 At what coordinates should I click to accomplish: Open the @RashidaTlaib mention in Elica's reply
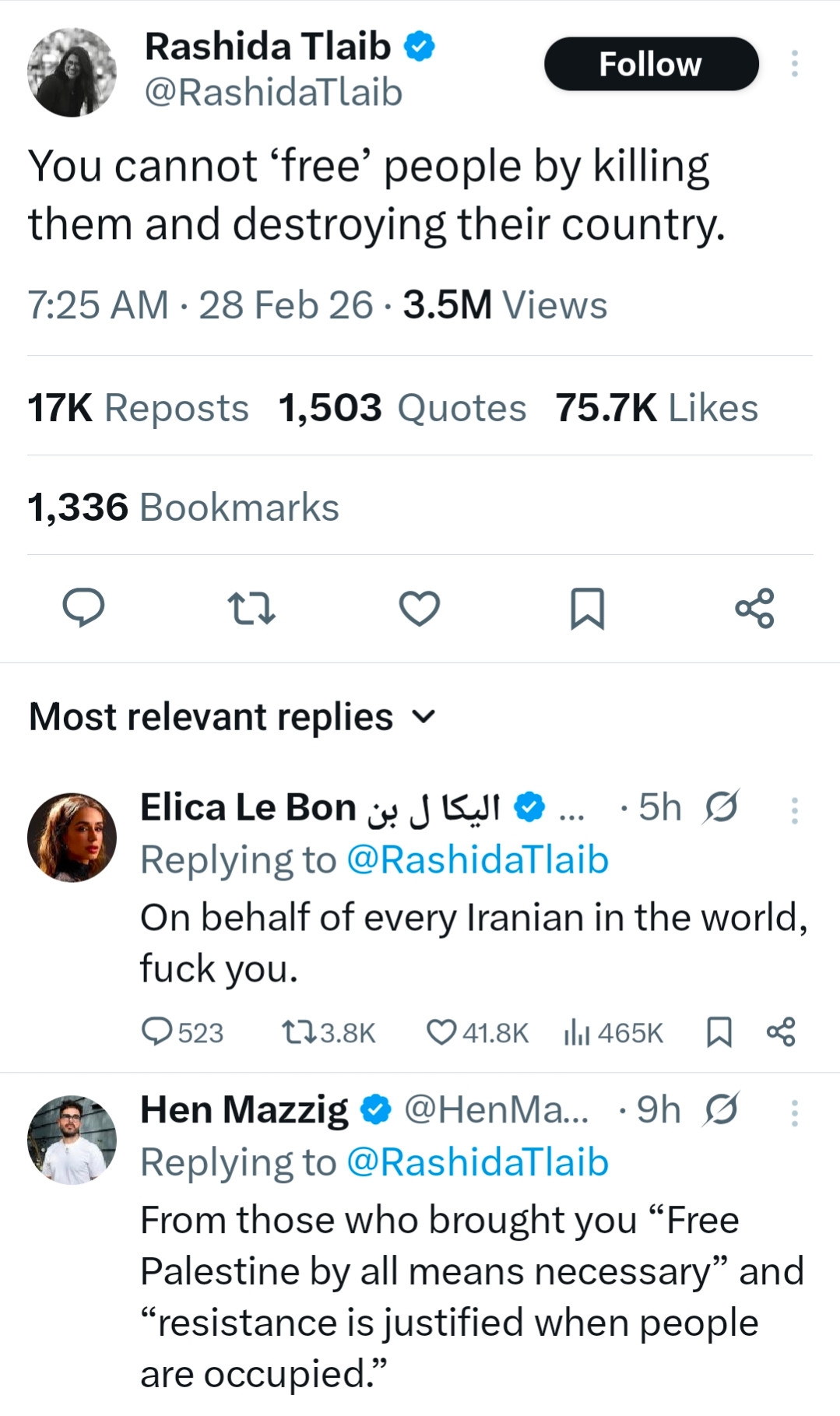[x=477, y=860]
